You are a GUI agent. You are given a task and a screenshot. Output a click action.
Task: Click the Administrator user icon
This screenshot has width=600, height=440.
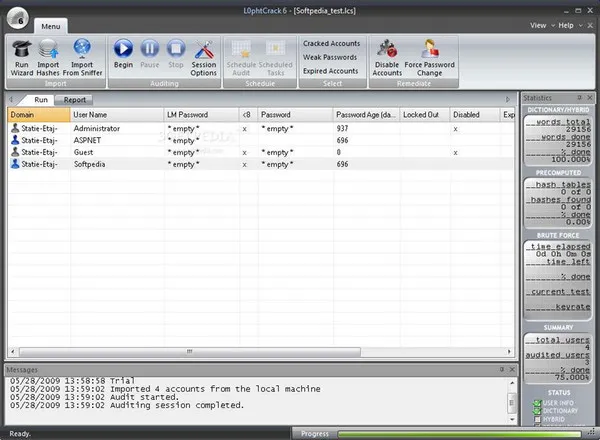pyautogui.click(x=15, y=128)
